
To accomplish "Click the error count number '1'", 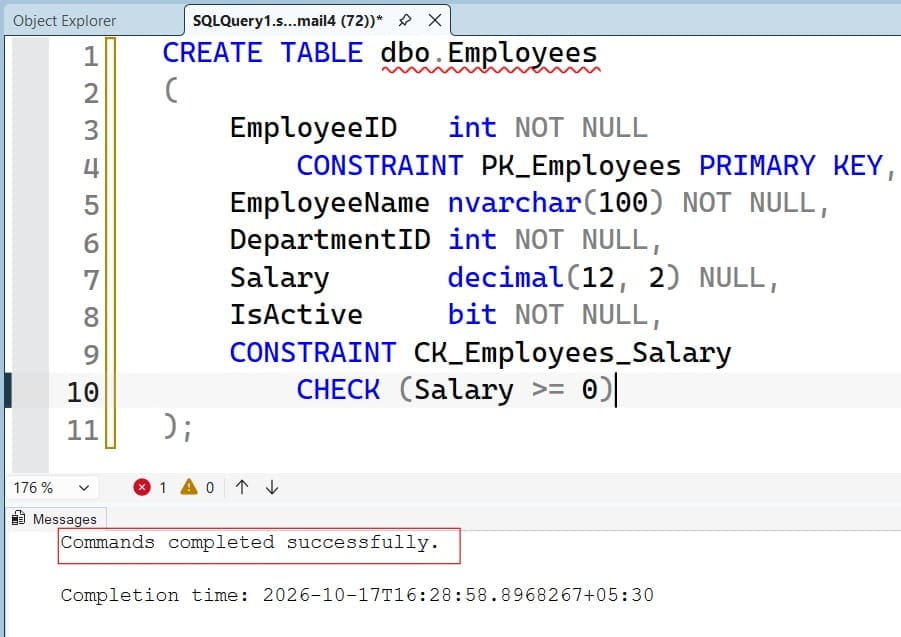I will (163, 488).
